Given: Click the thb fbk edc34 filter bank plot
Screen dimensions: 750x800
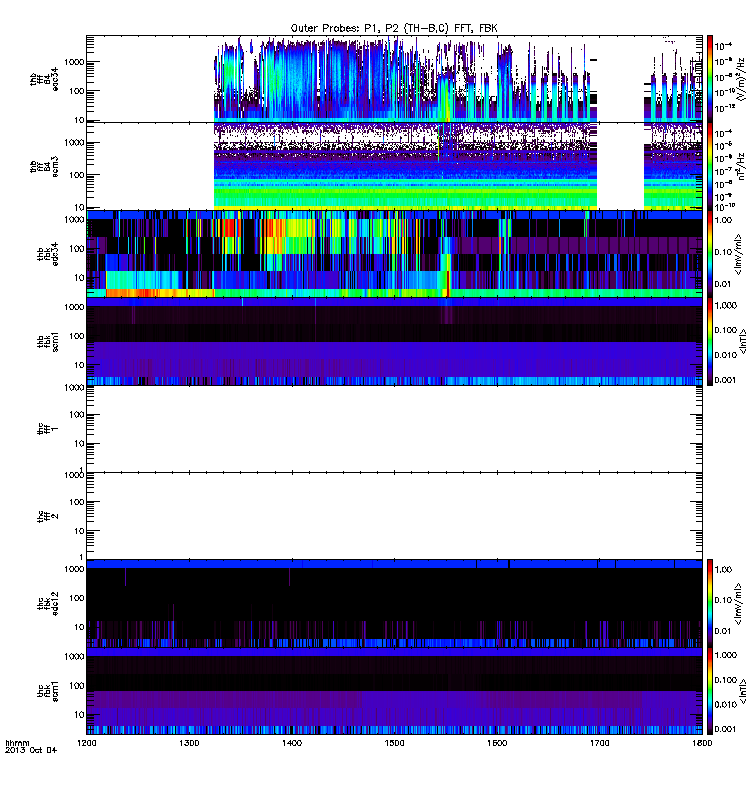Looking at the screenshot, I should point(394,254).
